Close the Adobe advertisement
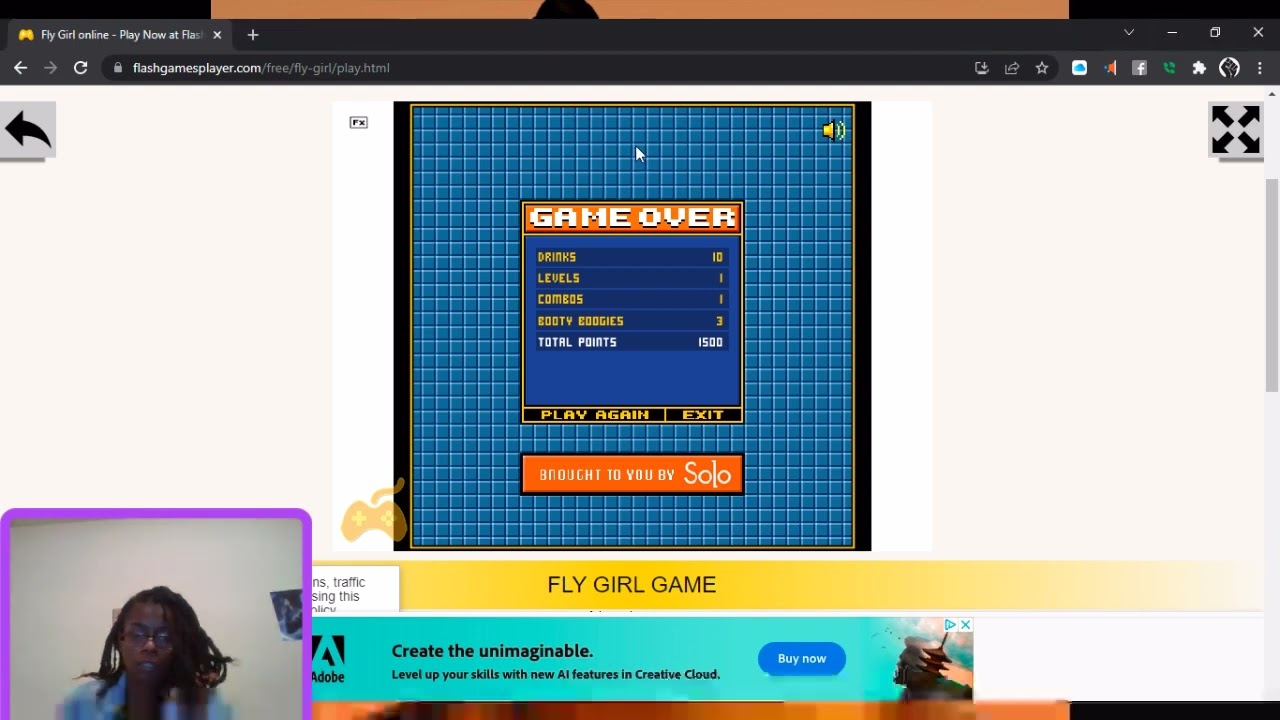 [x=966, y=625]
